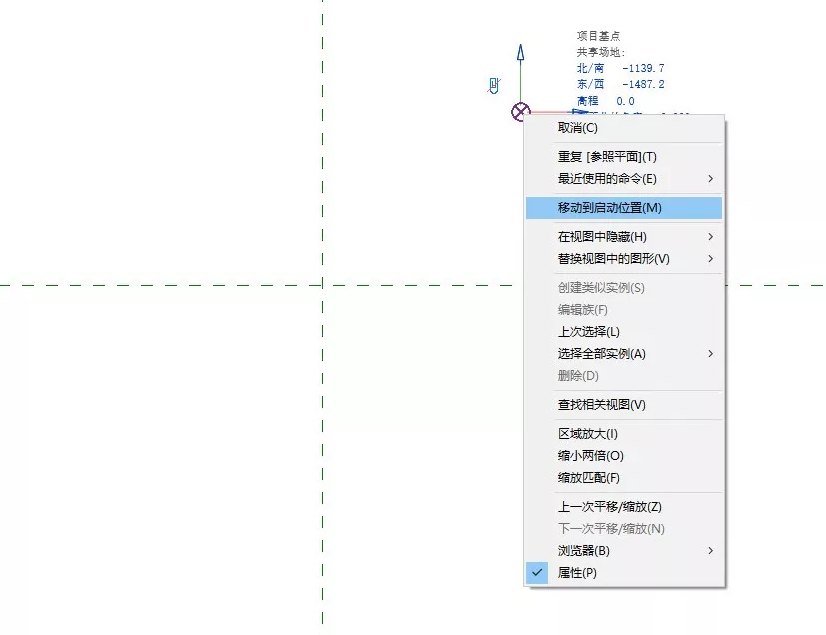Open 在视图中隐藏(H) submenu
Image resolution: width=826 pixels, height=635 pixels.
624,237
